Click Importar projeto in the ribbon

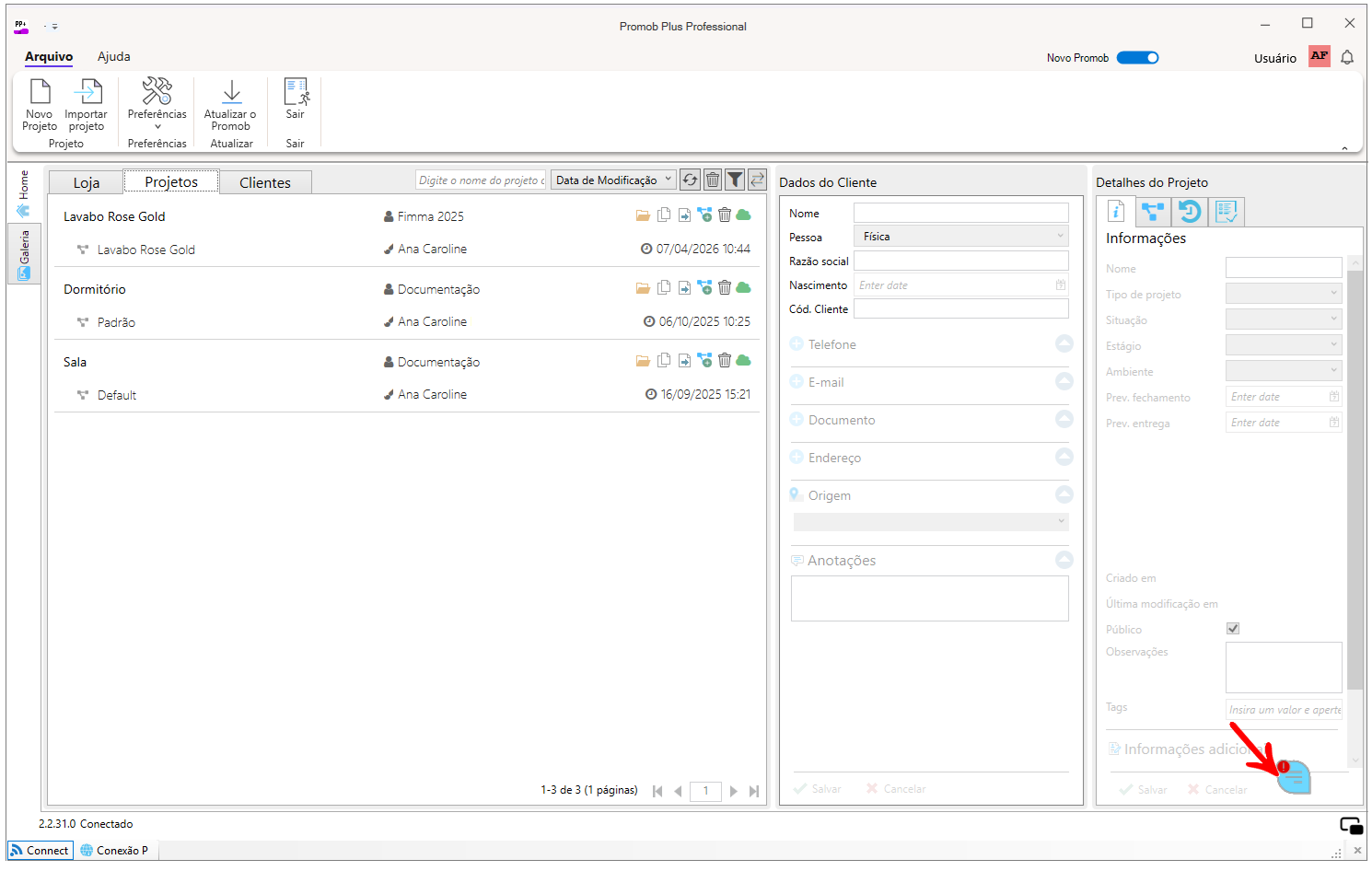coord(86,104)
